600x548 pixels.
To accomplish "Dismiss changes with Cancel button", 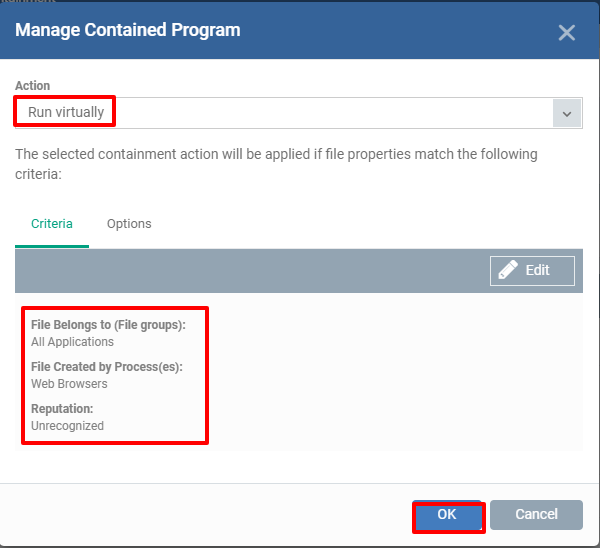I will (x=536, y=515).
